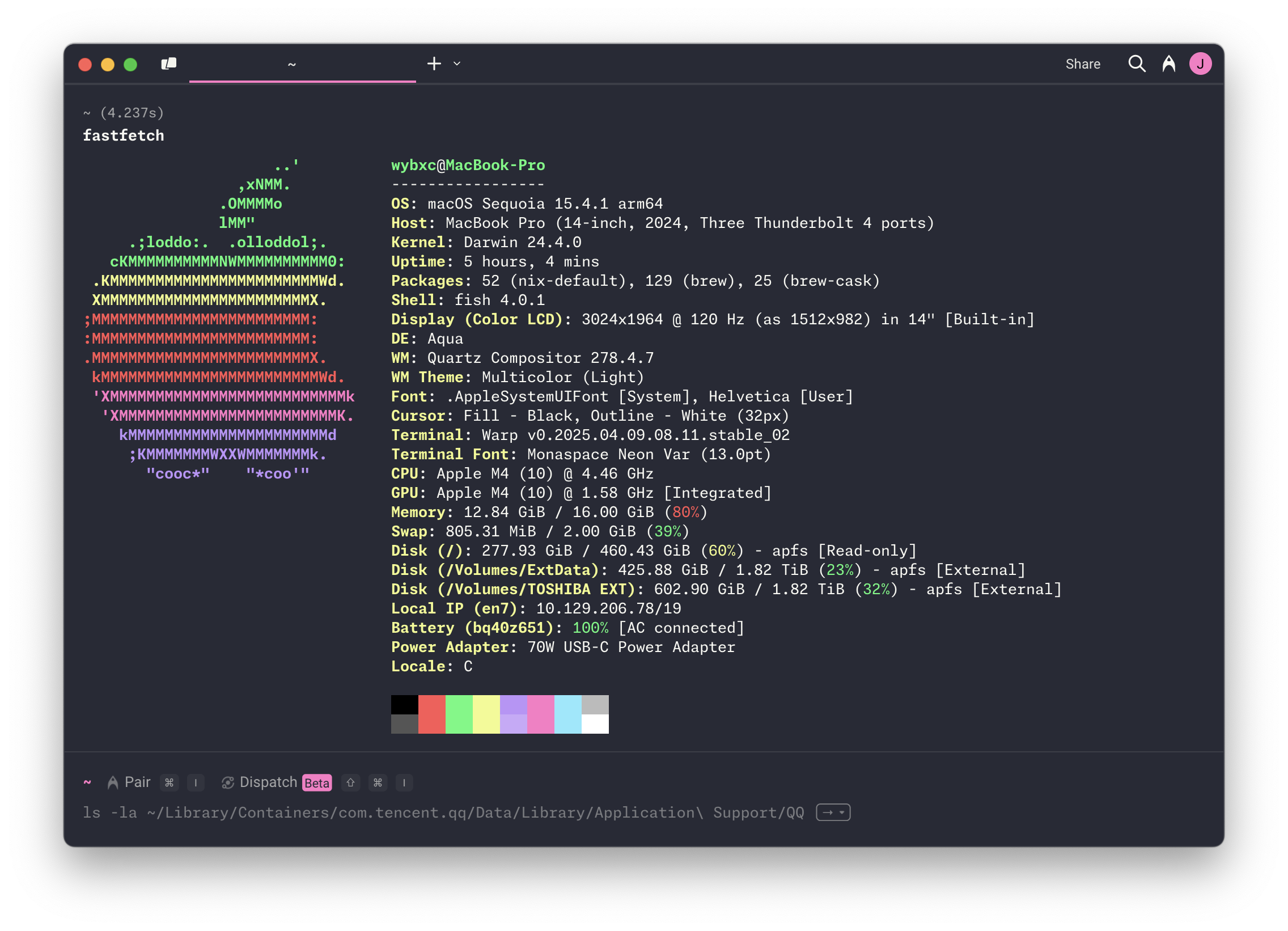Click the Dispatch mode icon
Screen dimensions: 1288x931
(228, 783)
